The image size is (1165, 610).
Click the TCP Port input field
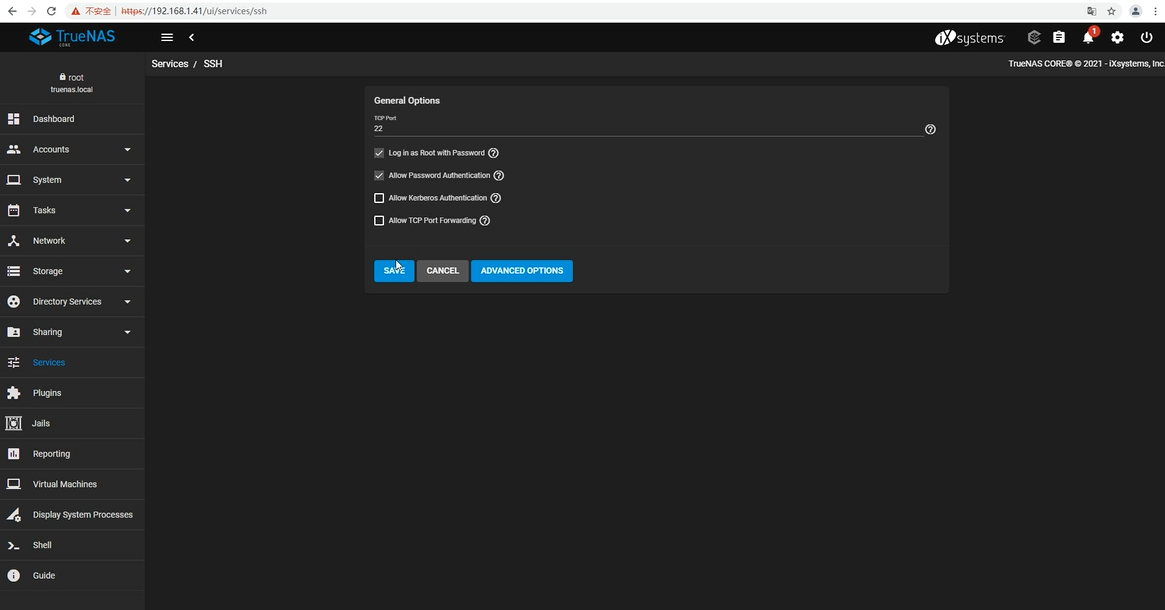645,129
